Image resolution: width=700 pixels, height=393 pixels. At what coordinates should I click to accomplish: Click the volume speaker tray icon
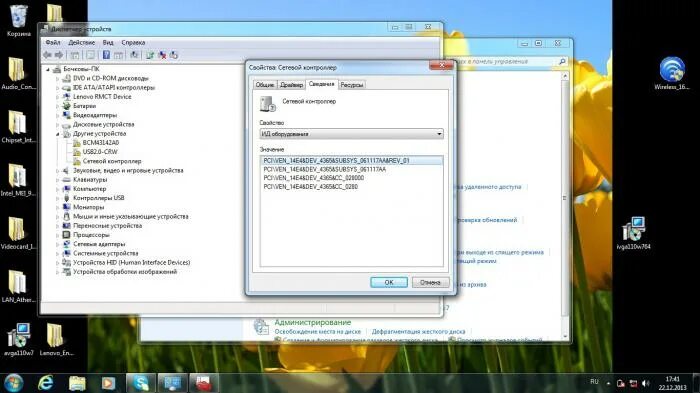(x=646, y=383)
